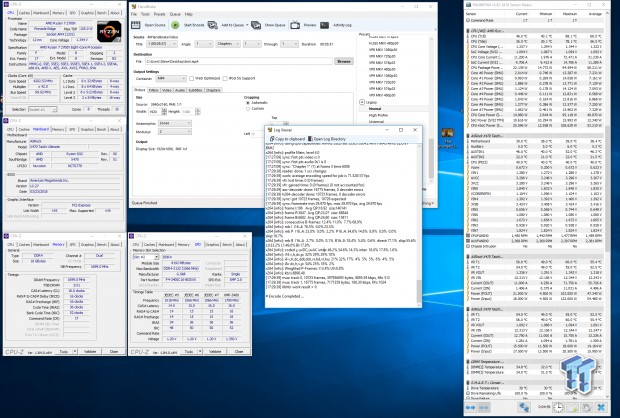Screen dimensions: 620x418
Task: Open the Graphics tab in the CPU-Z SPD window
Action: (212, 244)
